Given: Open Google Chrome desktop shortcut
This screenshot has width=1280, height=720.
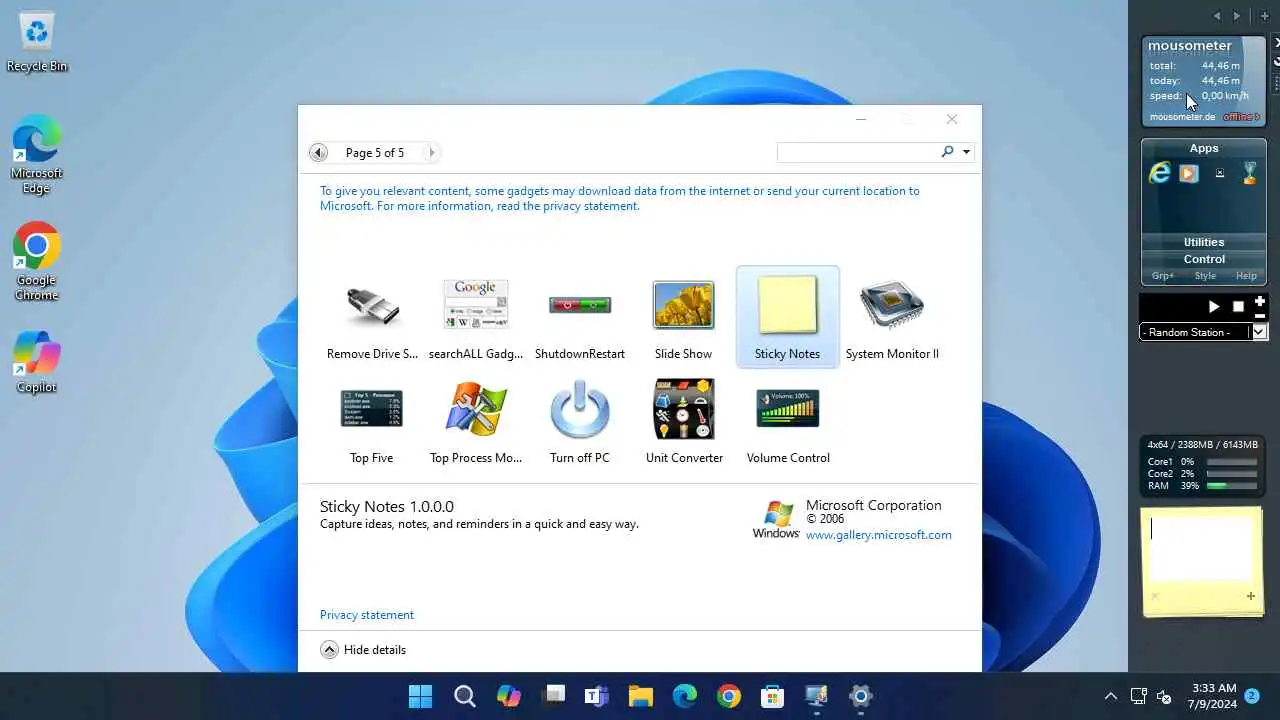Looking at the screenshot, I should pyautogui.click(x=37, y=260).
